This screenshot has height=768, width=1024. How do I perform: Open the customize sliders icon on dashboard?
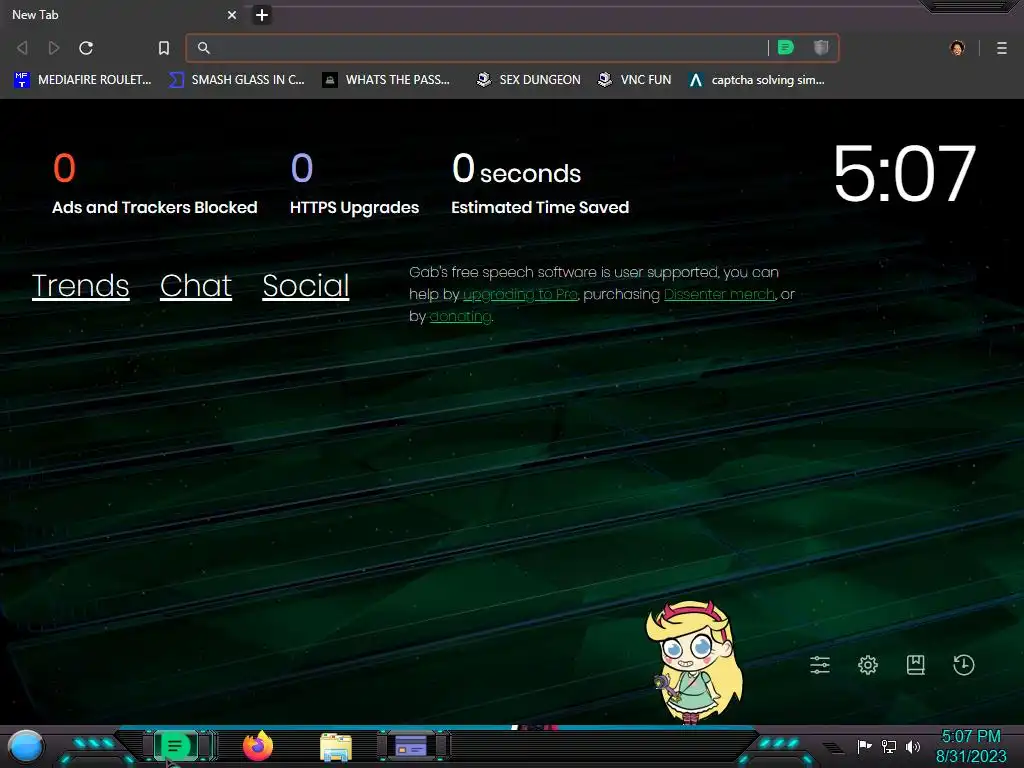820,665
